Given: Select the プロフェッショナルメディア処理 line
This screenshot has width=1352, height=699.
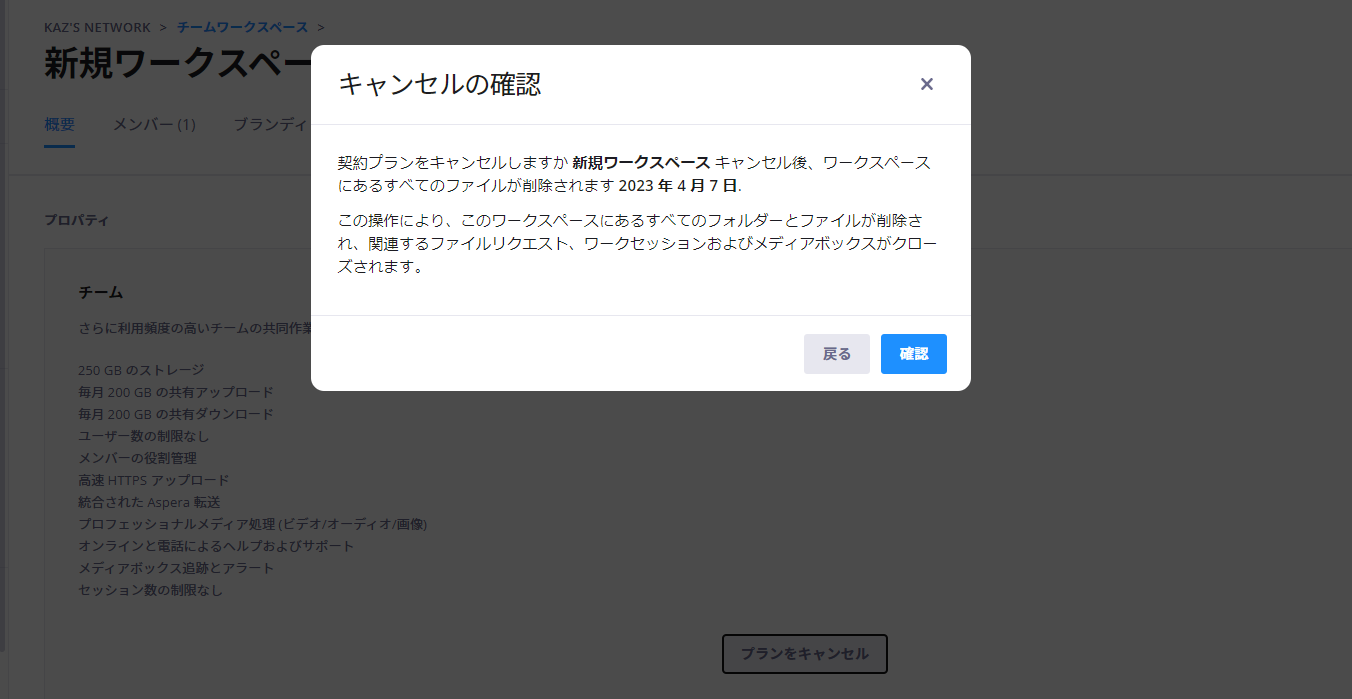Looking at the screenshot, I should pos(253,524).
